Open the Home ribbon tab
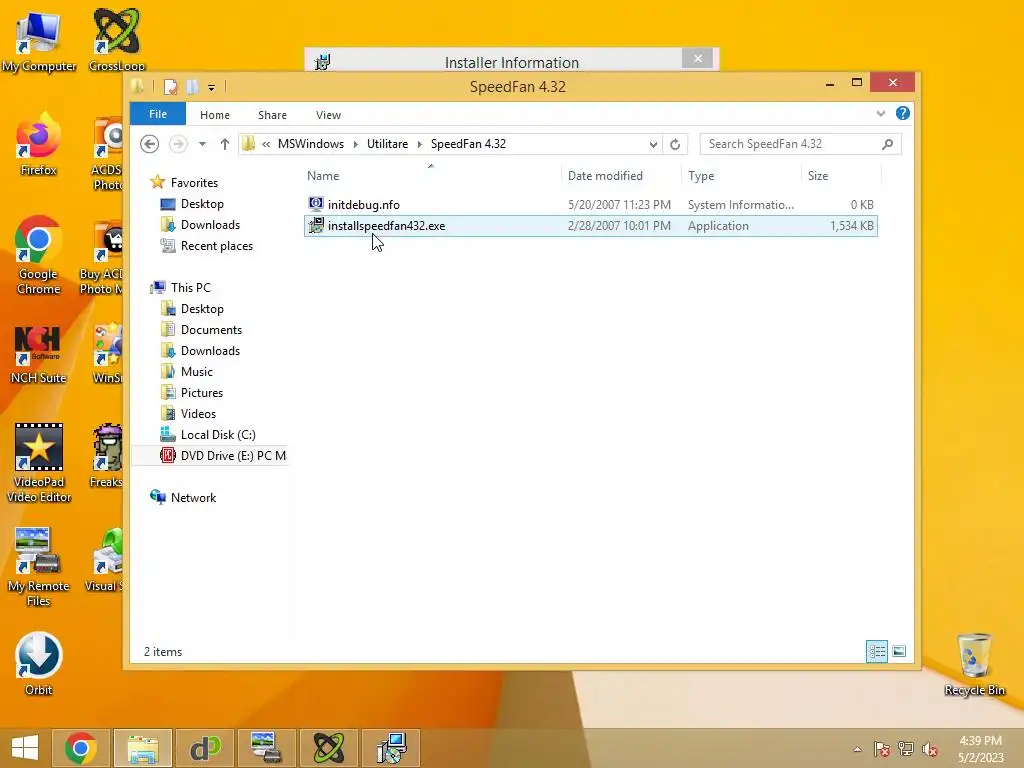This screenshot has height=768, width=1024. [x=214, y=115]
